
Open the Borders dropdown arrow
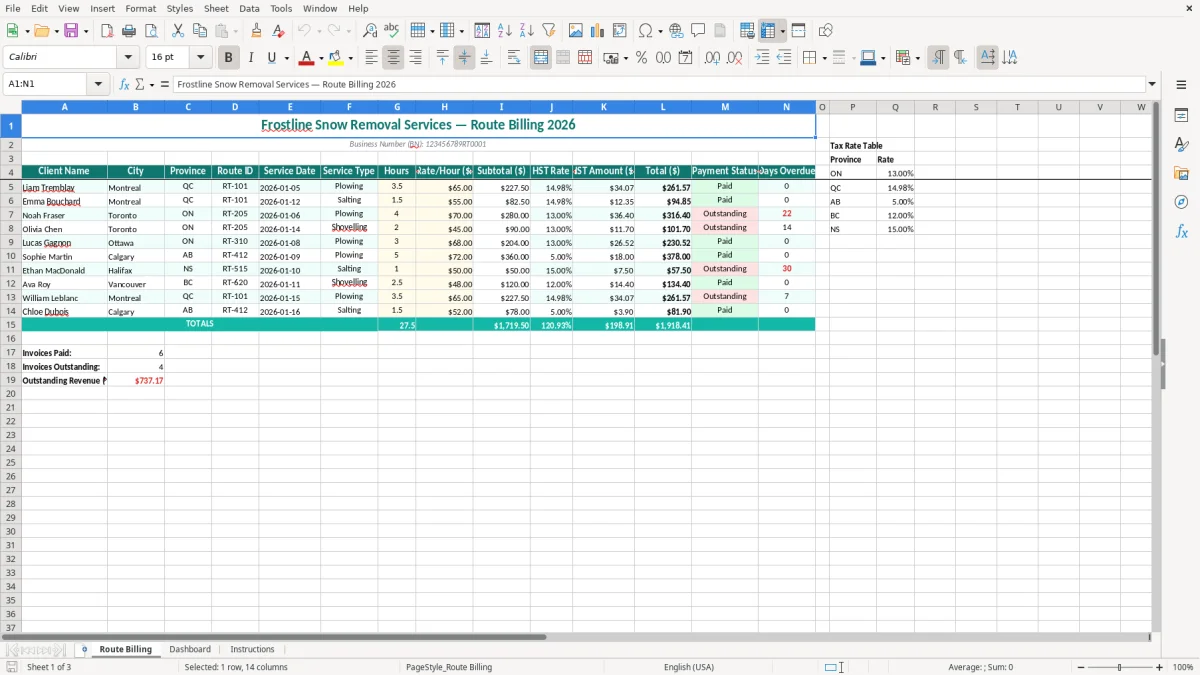[823, 58]
